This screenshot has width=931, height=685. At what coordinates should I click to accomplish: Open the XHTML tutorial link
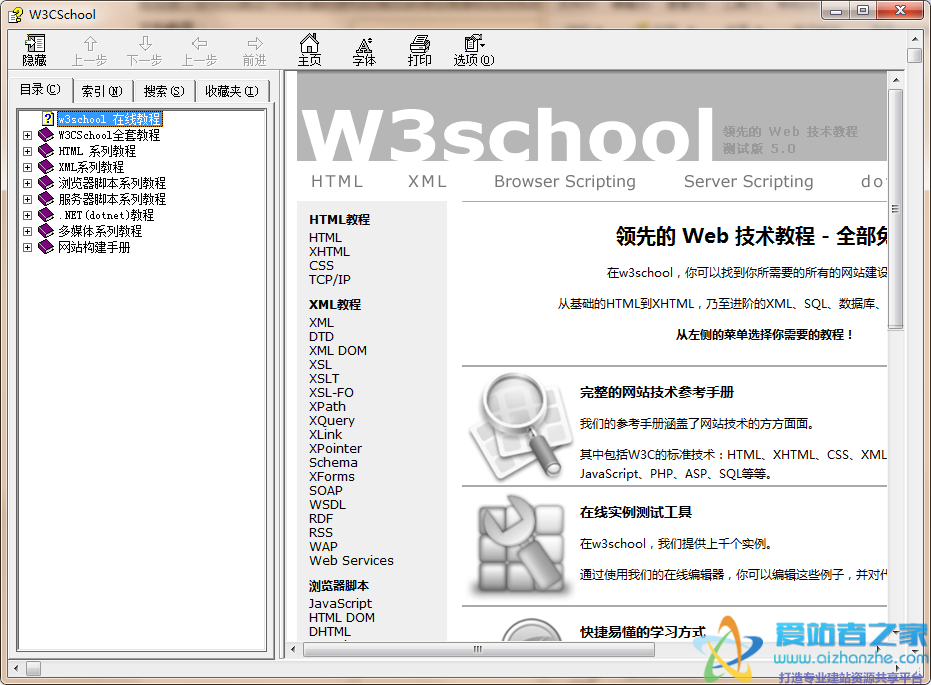pos(329,252)
